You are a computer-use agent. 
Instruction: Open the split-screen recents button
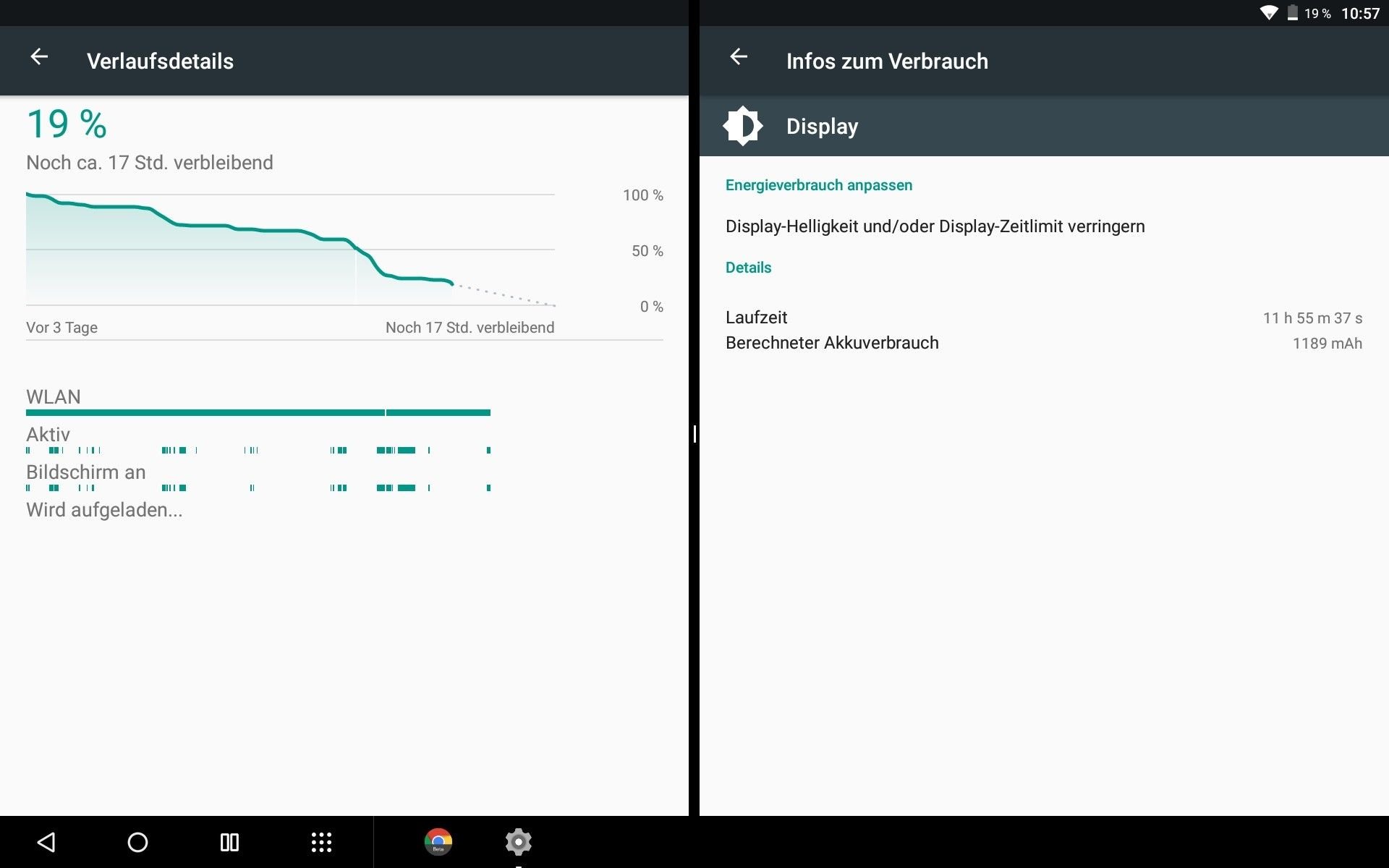point(229,842)
